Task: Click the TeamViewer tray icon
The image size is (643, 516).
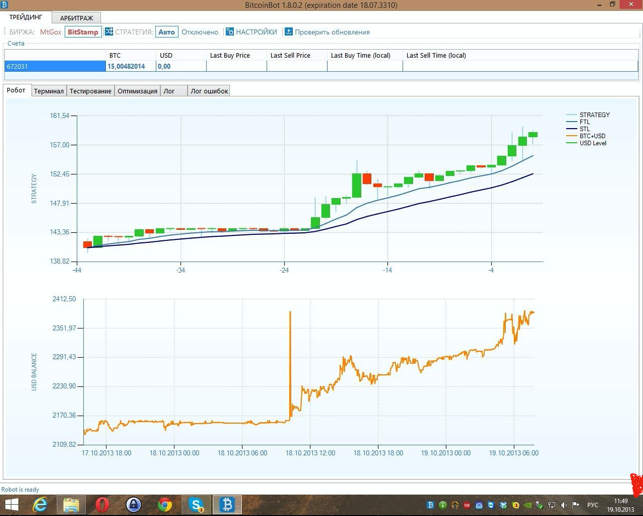Action: [491, 505]
